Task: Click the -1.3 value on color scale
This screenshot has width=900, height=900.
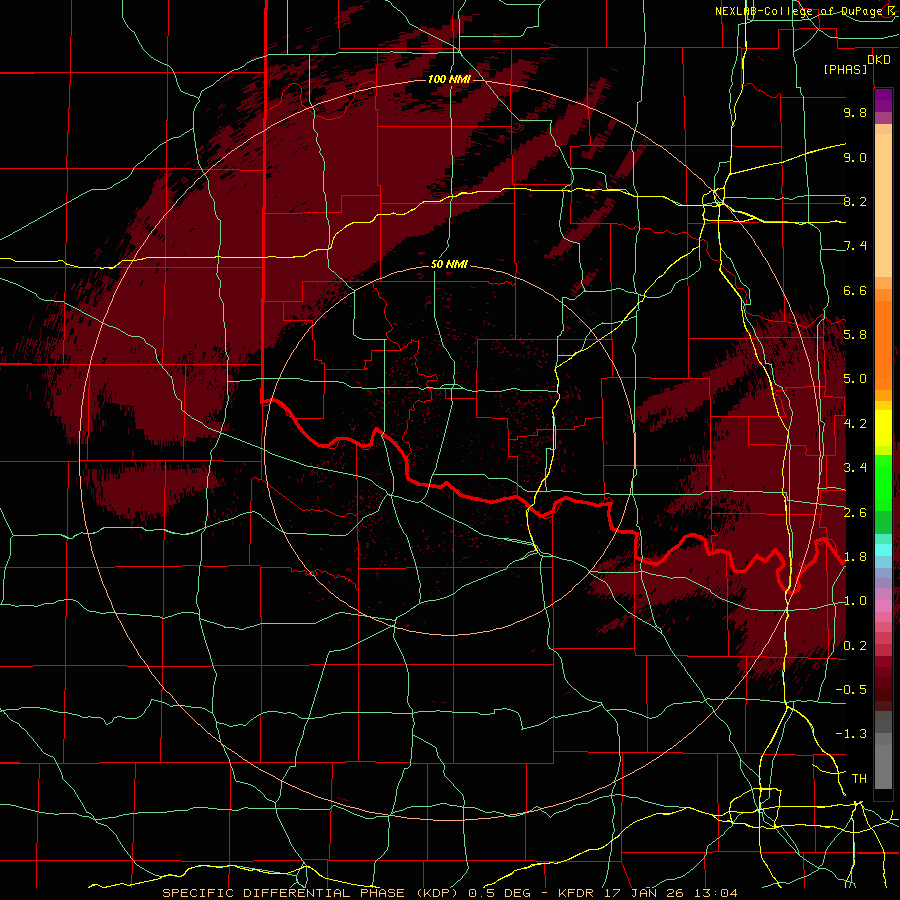Action: pyautogui.click(x=851, y=734)
